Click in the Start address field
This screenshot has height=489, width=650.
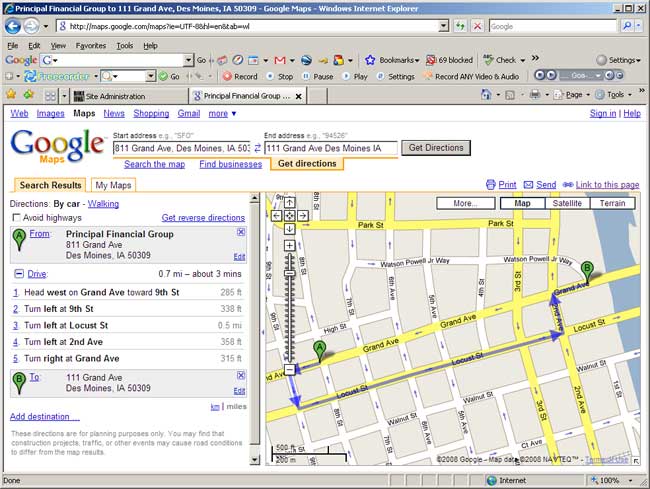point(182,148)
